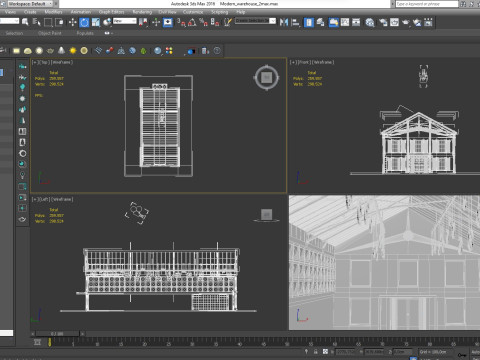Click the Rectangular Selection Region icon
The width and height of the screenshot is (480, 360).
[x=48, y=22]
